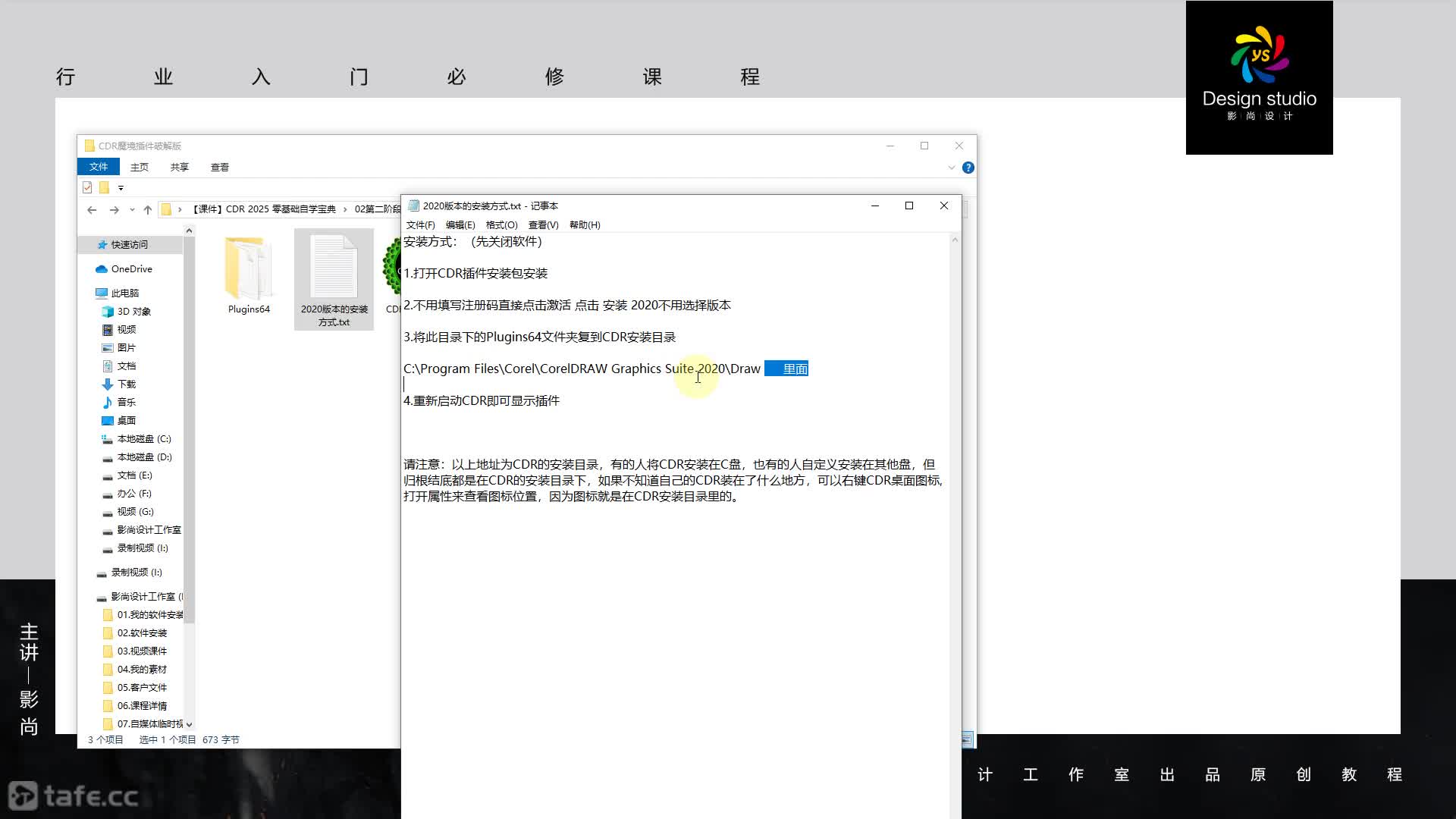Click the line 3.将此目录下的Plugins64文件夹复制到CDR安装目录
Screen dimensions: 1456x819
pyautogui.click(x=539, y=337)
